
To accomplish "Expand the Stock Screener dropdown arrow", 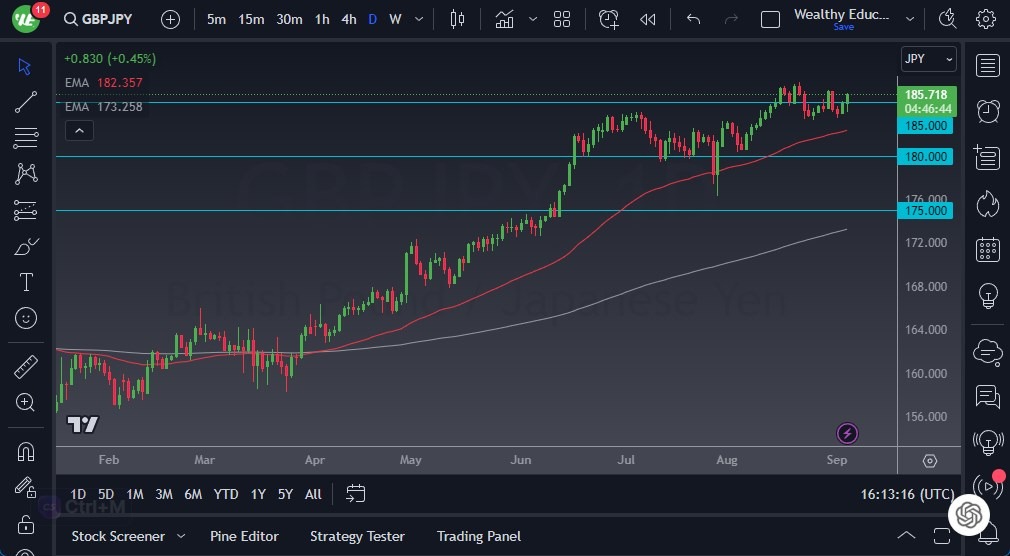I will [181, 537].
